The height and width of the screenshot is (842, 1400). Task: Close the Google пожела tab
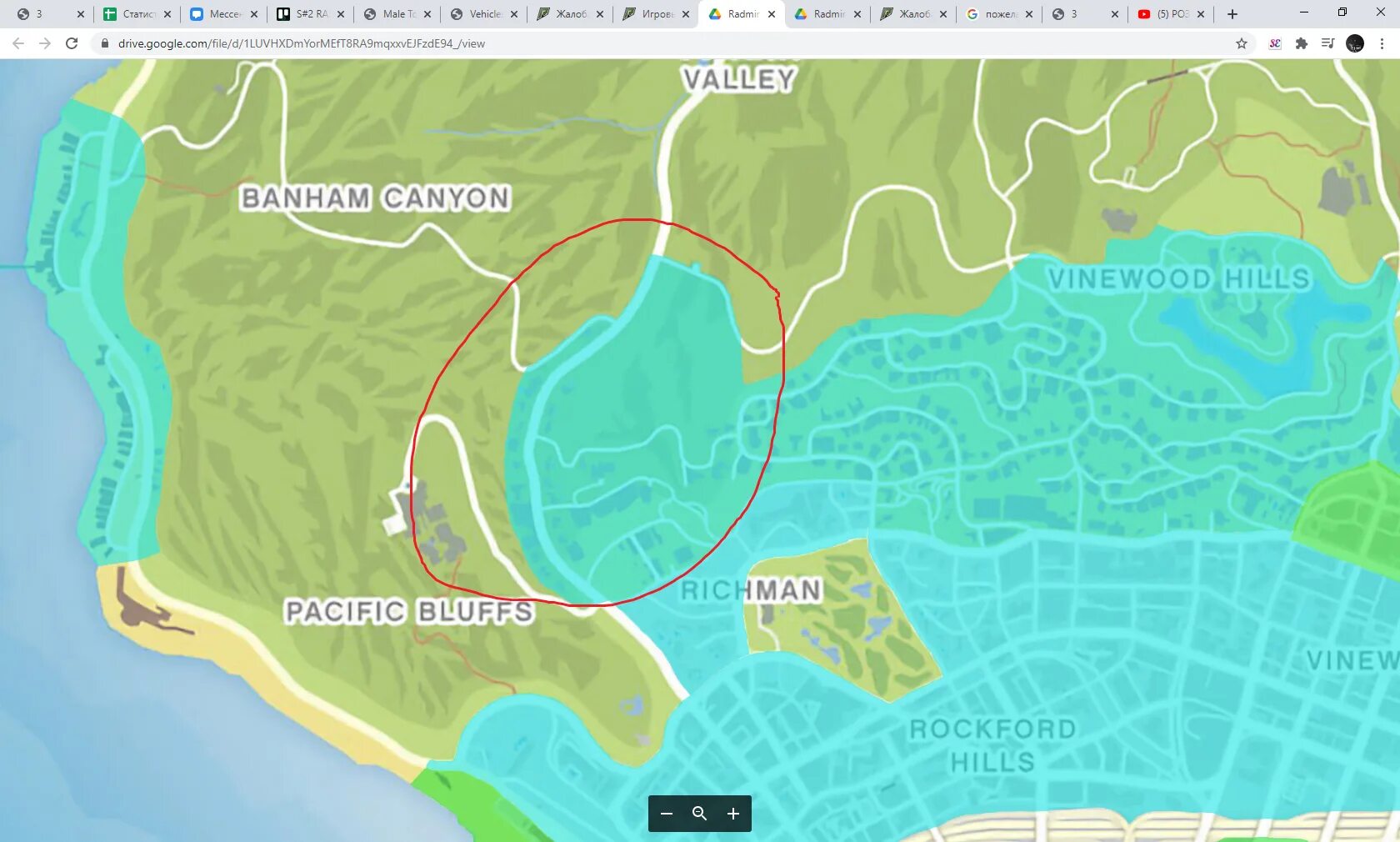click(1029, 14)
